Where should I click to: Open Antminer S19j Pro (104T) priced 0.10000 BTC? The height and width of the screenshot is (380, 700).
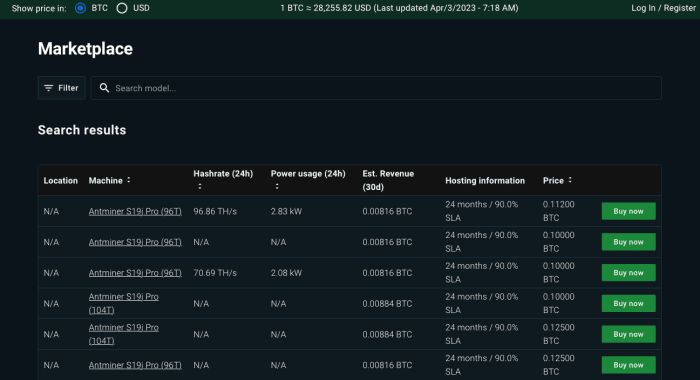pos(124,303)
